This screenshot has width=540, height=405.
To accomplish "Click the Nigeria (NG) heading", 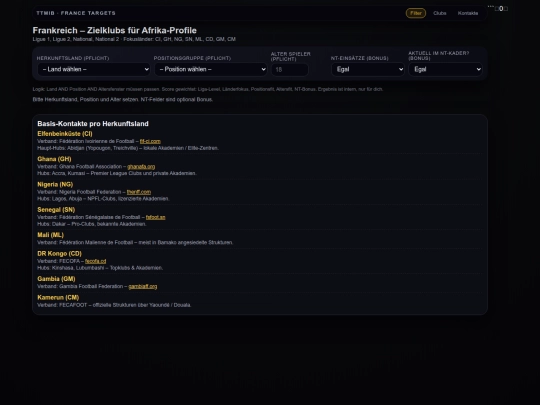I will coord(55,184).
